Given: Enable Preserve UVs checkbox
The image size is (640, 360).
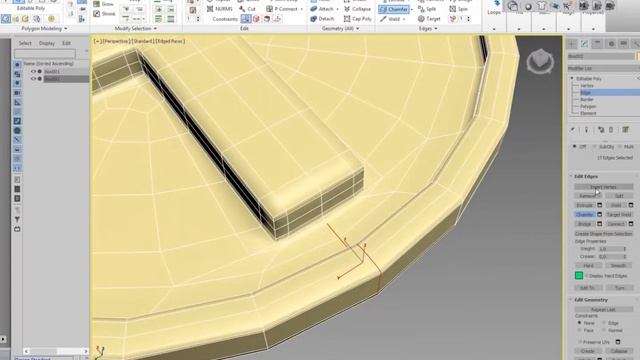Looking at the screenshot, I should pos(580,342).
